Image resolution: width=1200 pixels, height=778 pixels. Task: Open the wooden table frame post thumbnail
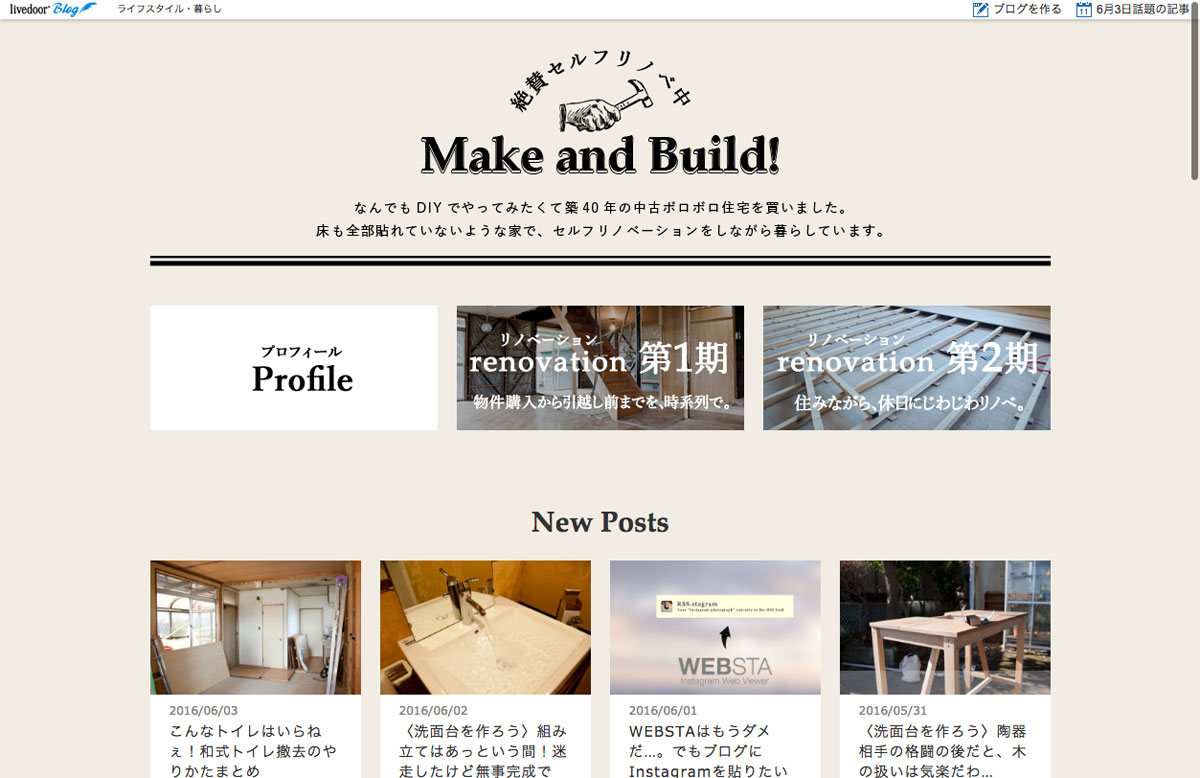point(945,627)
